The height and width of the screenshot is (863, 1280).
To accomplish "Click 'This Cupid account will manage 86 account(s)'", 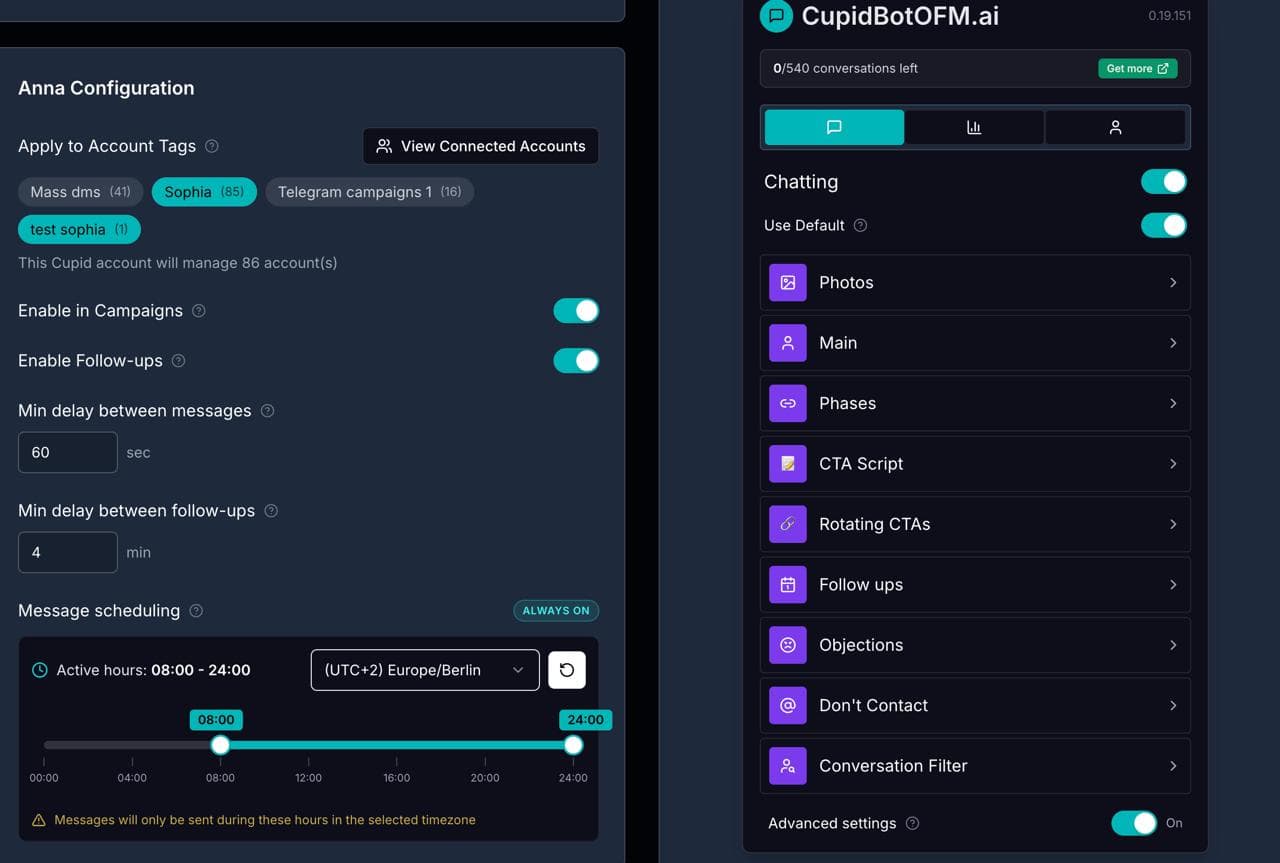I will (x=178, y=263).
